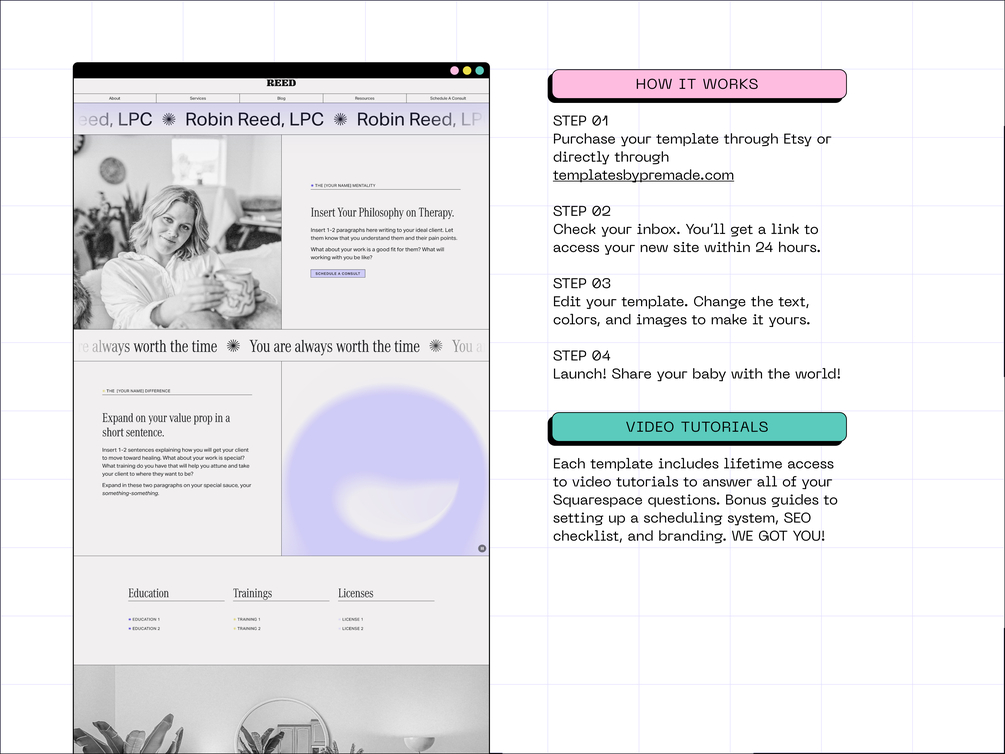Click the LICENSE 1 list item
Image resolution: width=1005 pixels, height=754 pixels.
pos(351,619)
